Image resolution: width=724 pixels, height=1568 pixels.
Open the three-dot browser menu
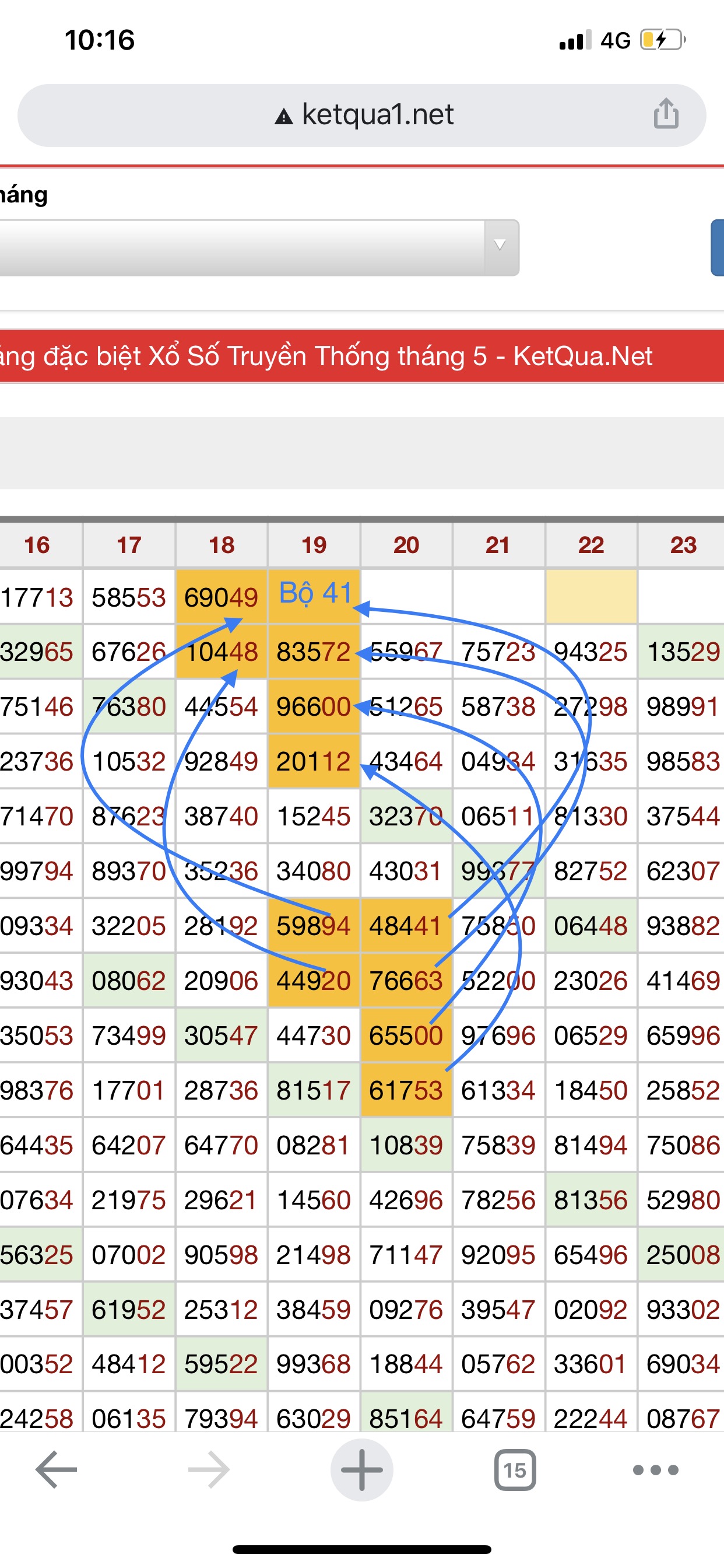click(655, 1469)
